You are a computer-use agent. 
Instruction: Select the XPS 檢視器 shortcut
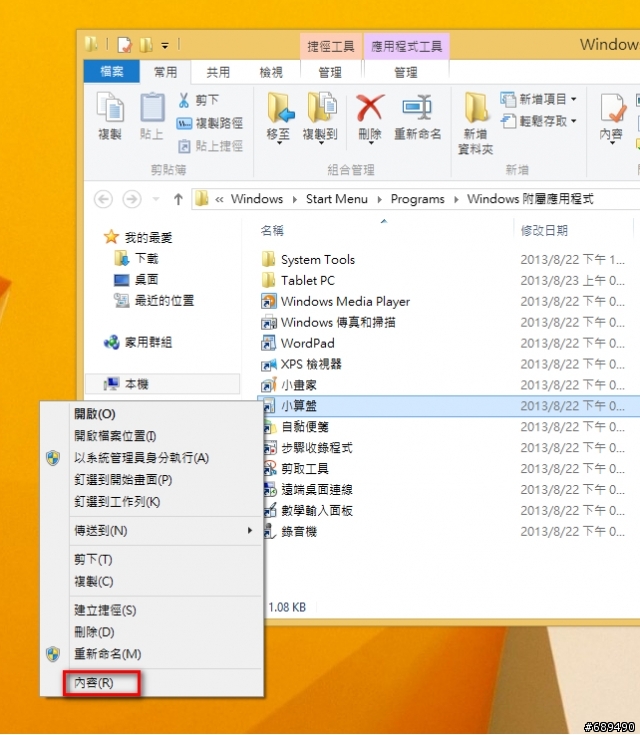click(301, 364)
